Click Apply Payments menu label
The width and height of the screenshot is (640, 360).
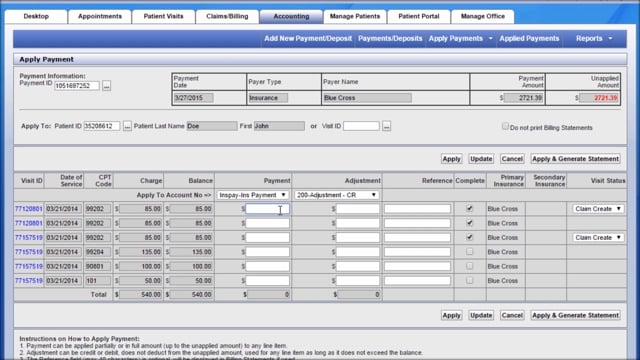456,38
